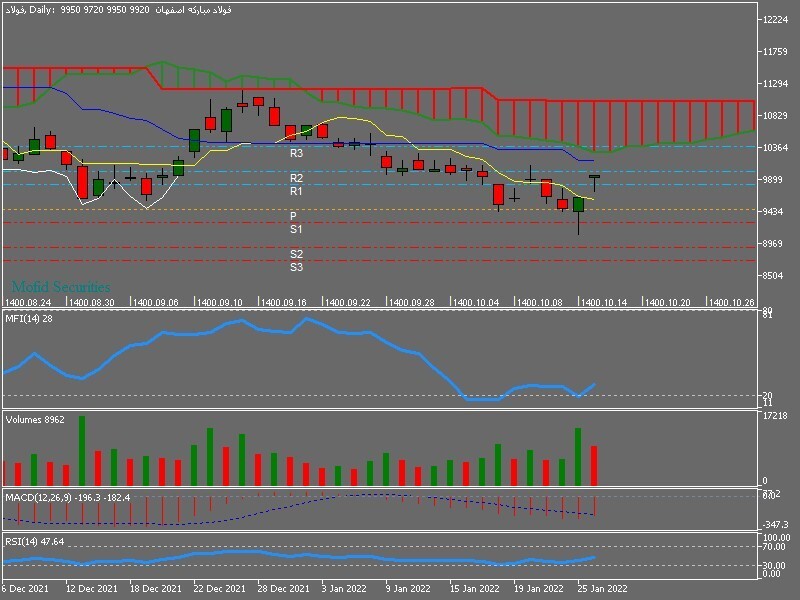
Task: Click the S1 support level label
Action: pyautogui.click(x=296, y=230)
